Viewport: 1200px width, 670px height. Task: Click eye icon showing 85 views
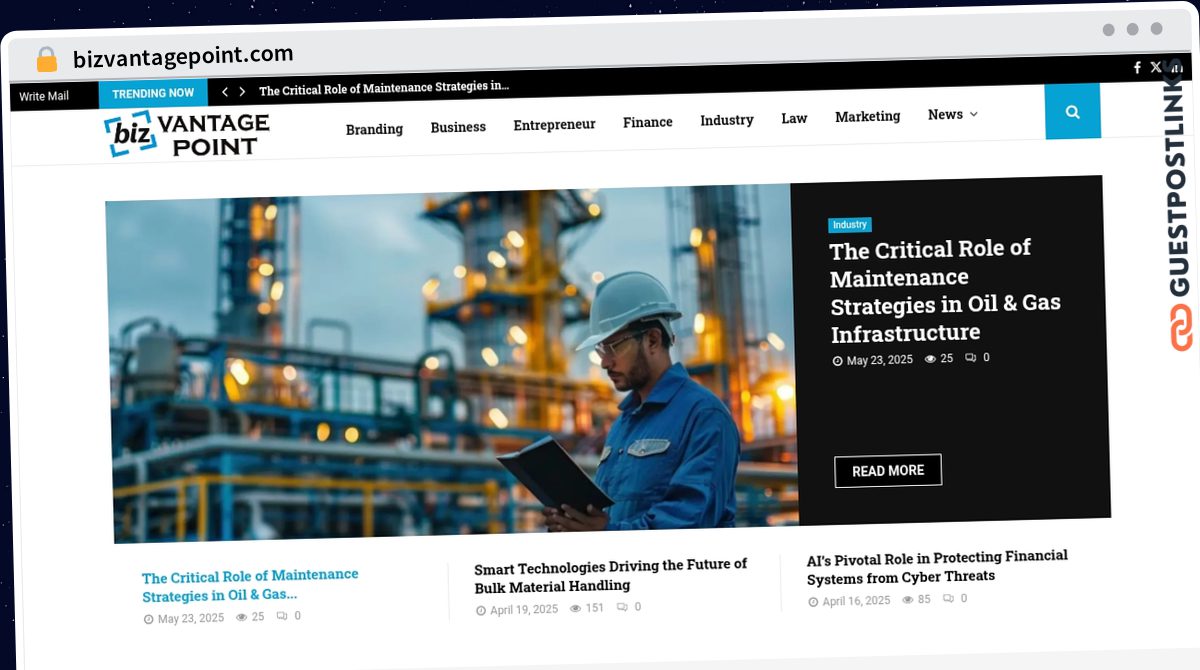908,600
